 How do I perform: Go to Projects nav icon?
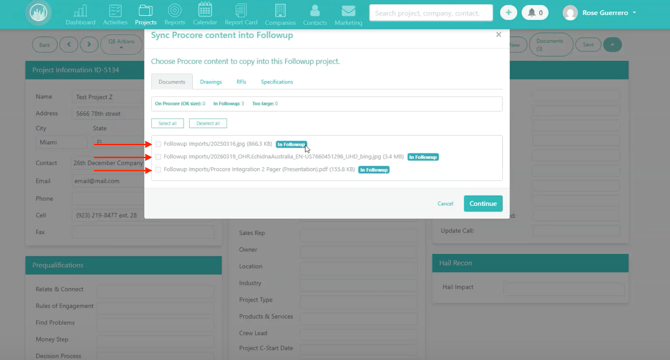click(146, 15)
